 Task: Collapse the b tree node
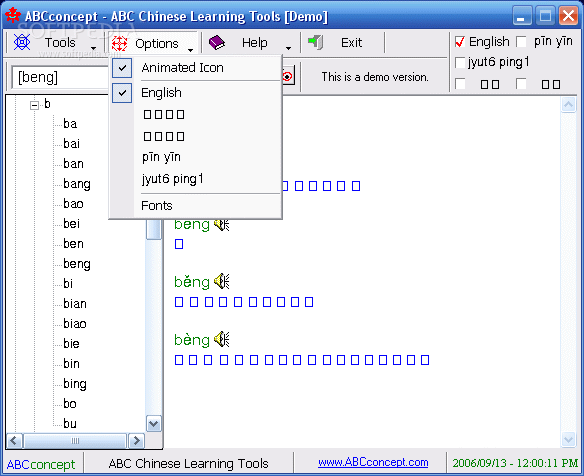click(34, 105)
